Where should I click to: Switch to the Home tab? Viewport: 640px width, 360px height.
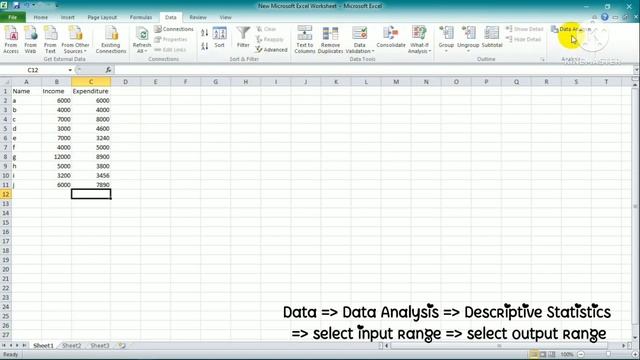click(40, 17)
